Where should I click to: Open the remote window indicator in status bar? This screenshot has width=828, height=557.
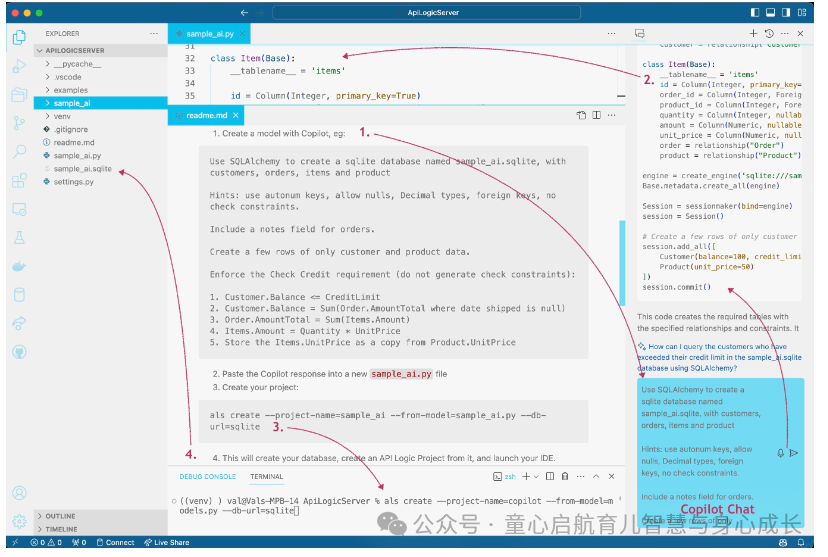click(15, 542)
